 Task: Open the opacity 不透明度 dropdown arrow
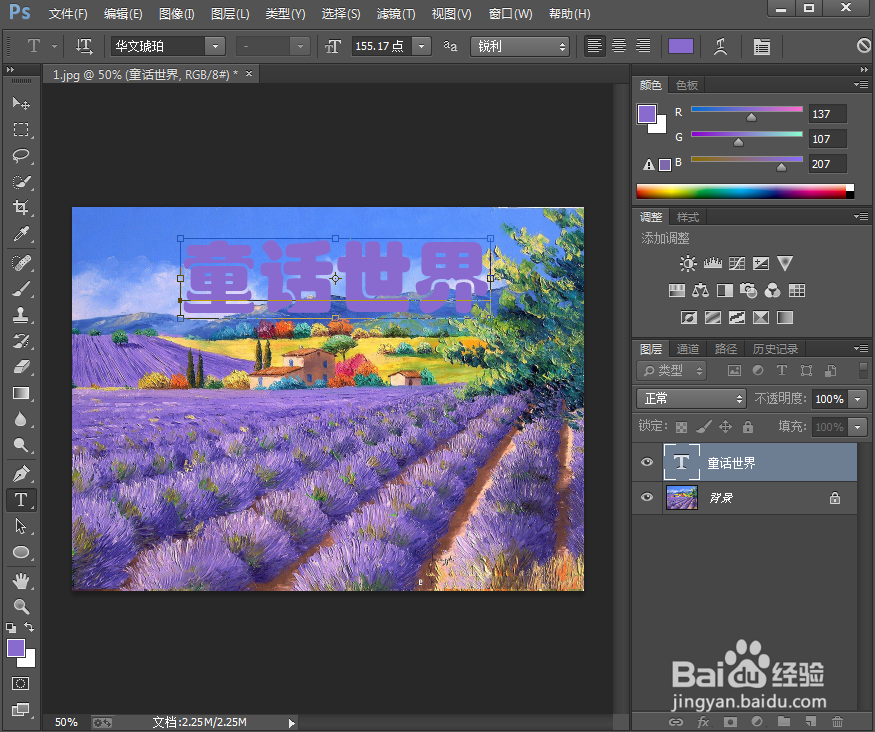[857, 398]
